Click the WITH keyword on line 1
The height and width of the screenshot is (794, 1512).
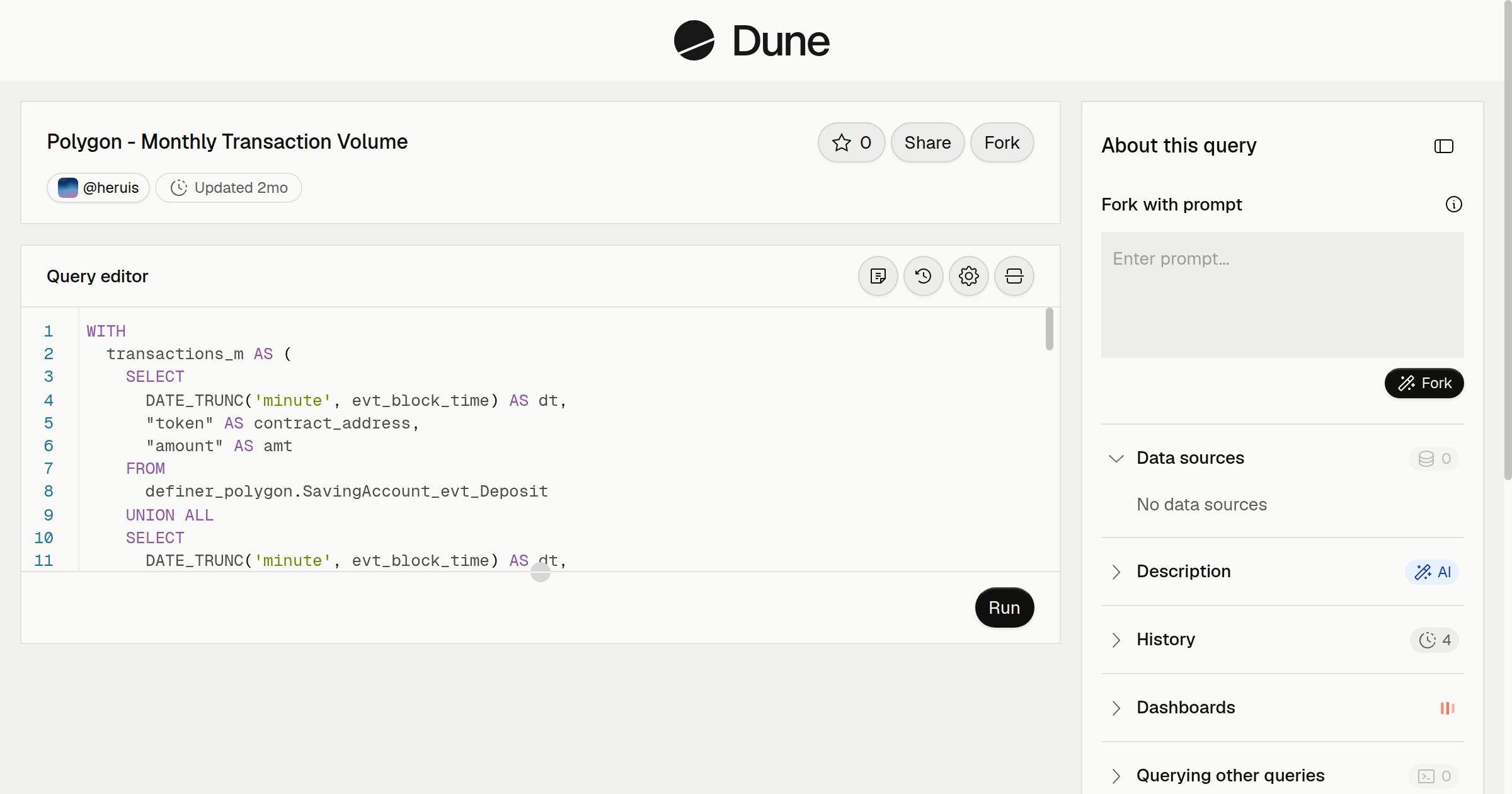pos(106,331)
